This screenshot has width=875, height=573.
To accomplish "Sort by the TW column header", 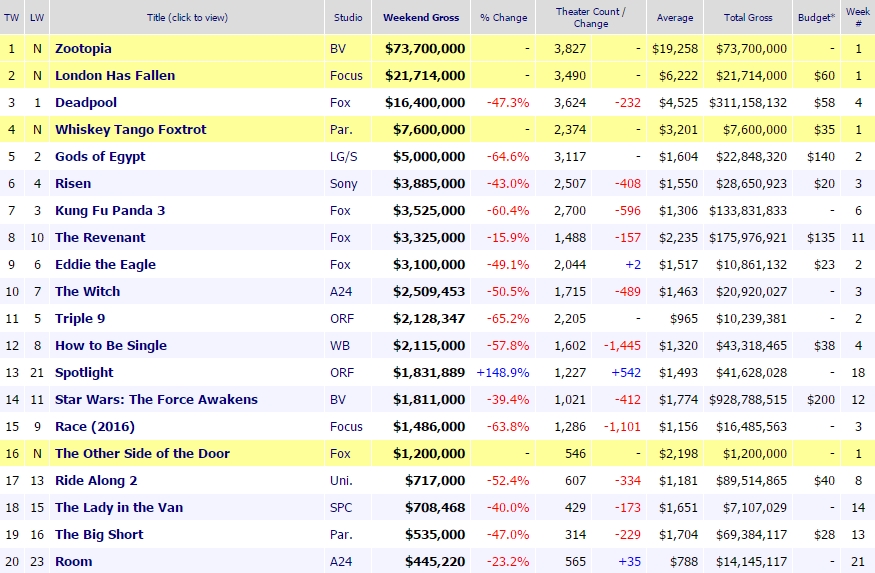I will tap(11, 18).
